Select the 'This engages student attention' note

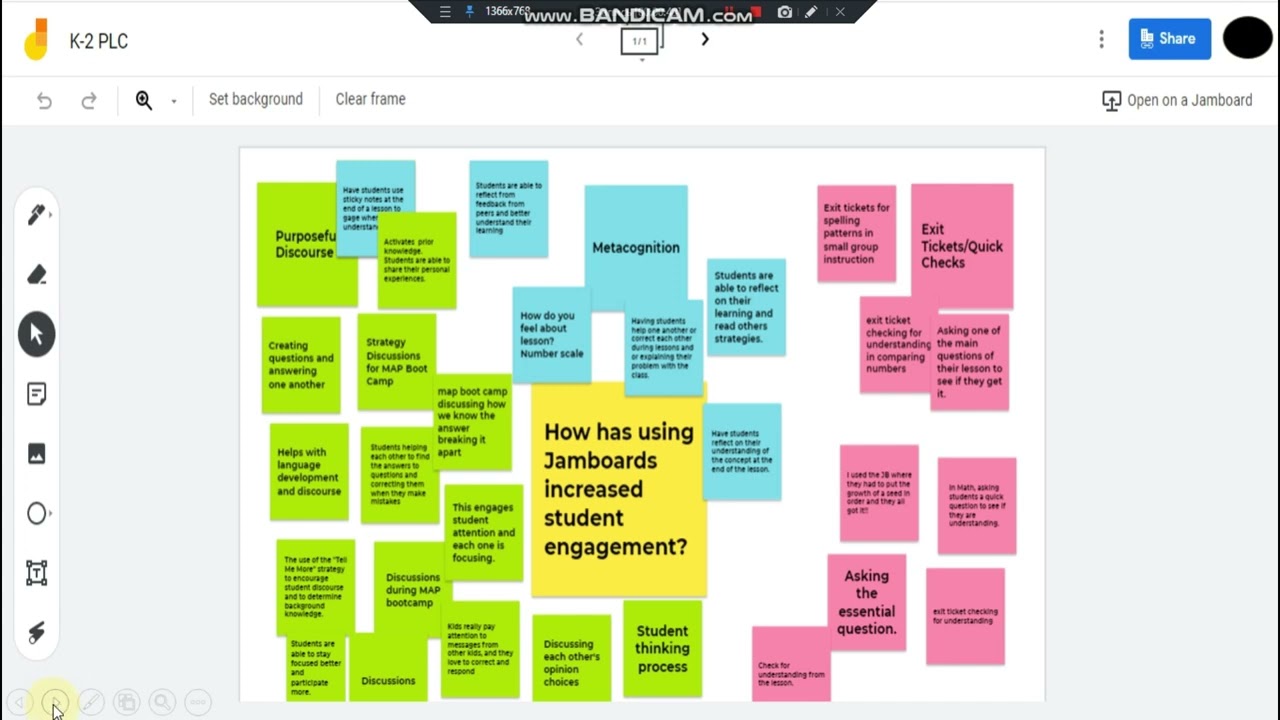[x=483, y=533]
